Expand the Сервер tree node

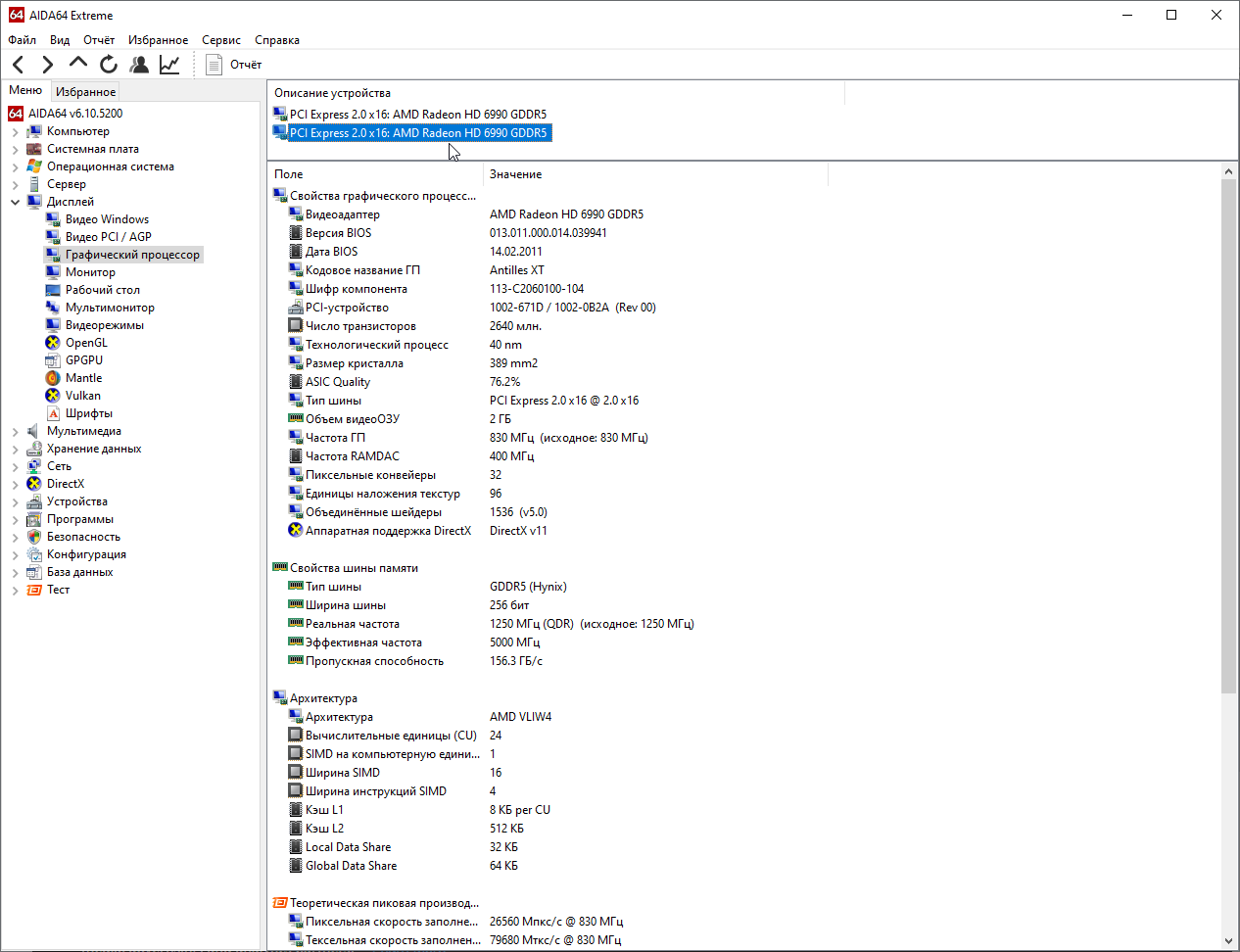[x=16, y=184]
